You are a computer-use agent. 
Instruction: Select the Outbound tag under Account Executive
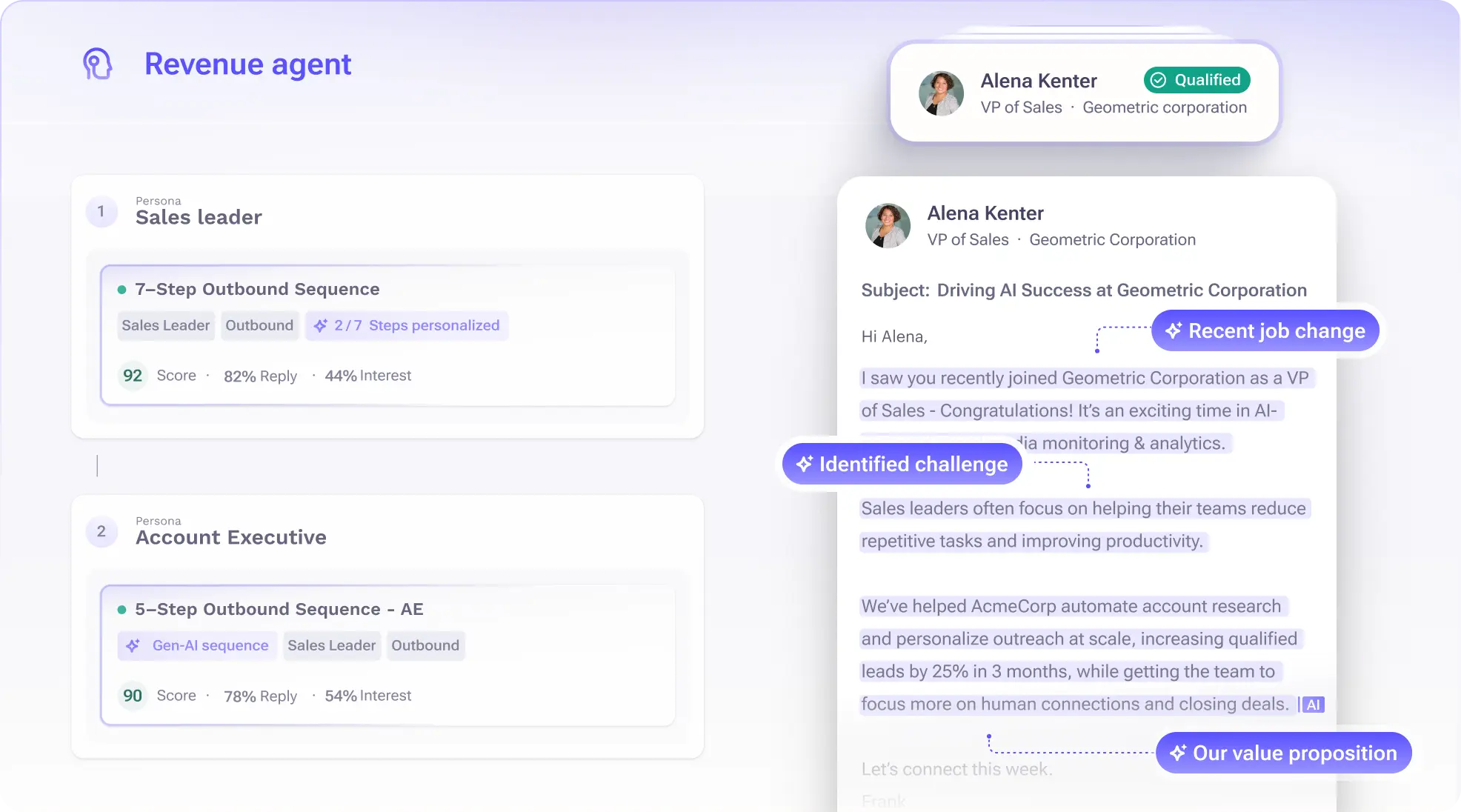425,645
